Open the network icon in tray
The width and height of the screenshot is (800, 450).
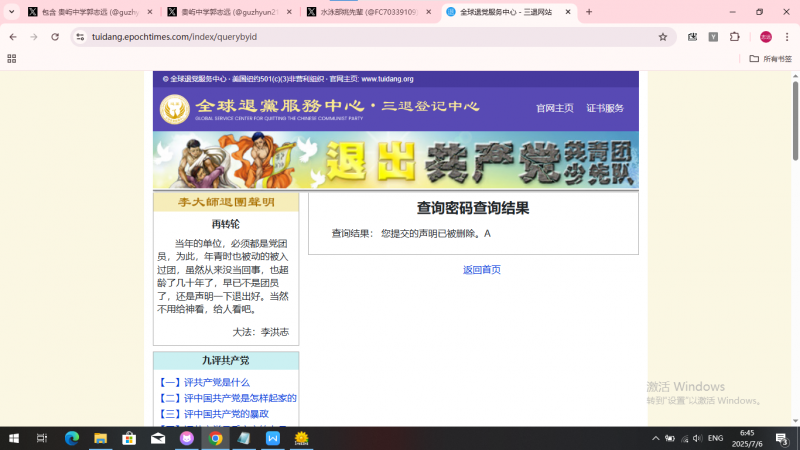pyautogui.click(x=685, y=438)
